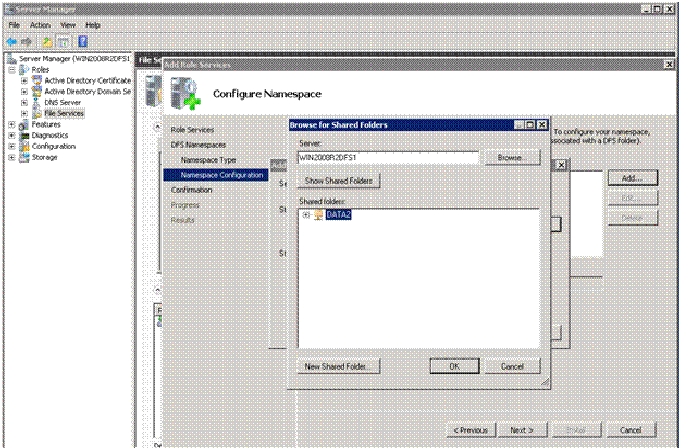Screen dimensions: 679x448
Task: Open the File menu
Action: click(x=14, y=25)
